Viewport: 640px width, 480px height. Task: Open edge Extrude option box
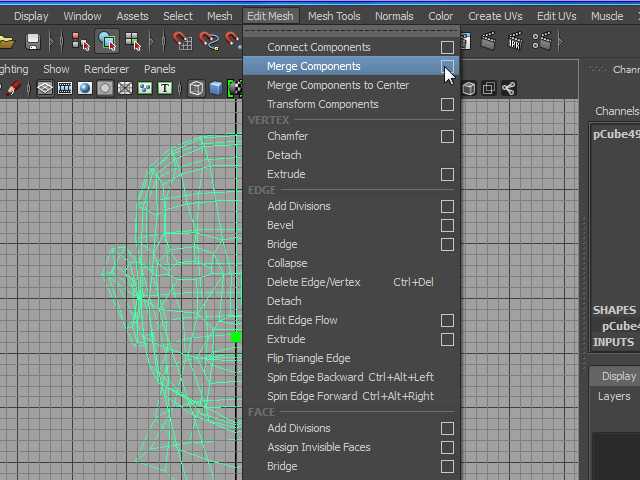[447, 340]
